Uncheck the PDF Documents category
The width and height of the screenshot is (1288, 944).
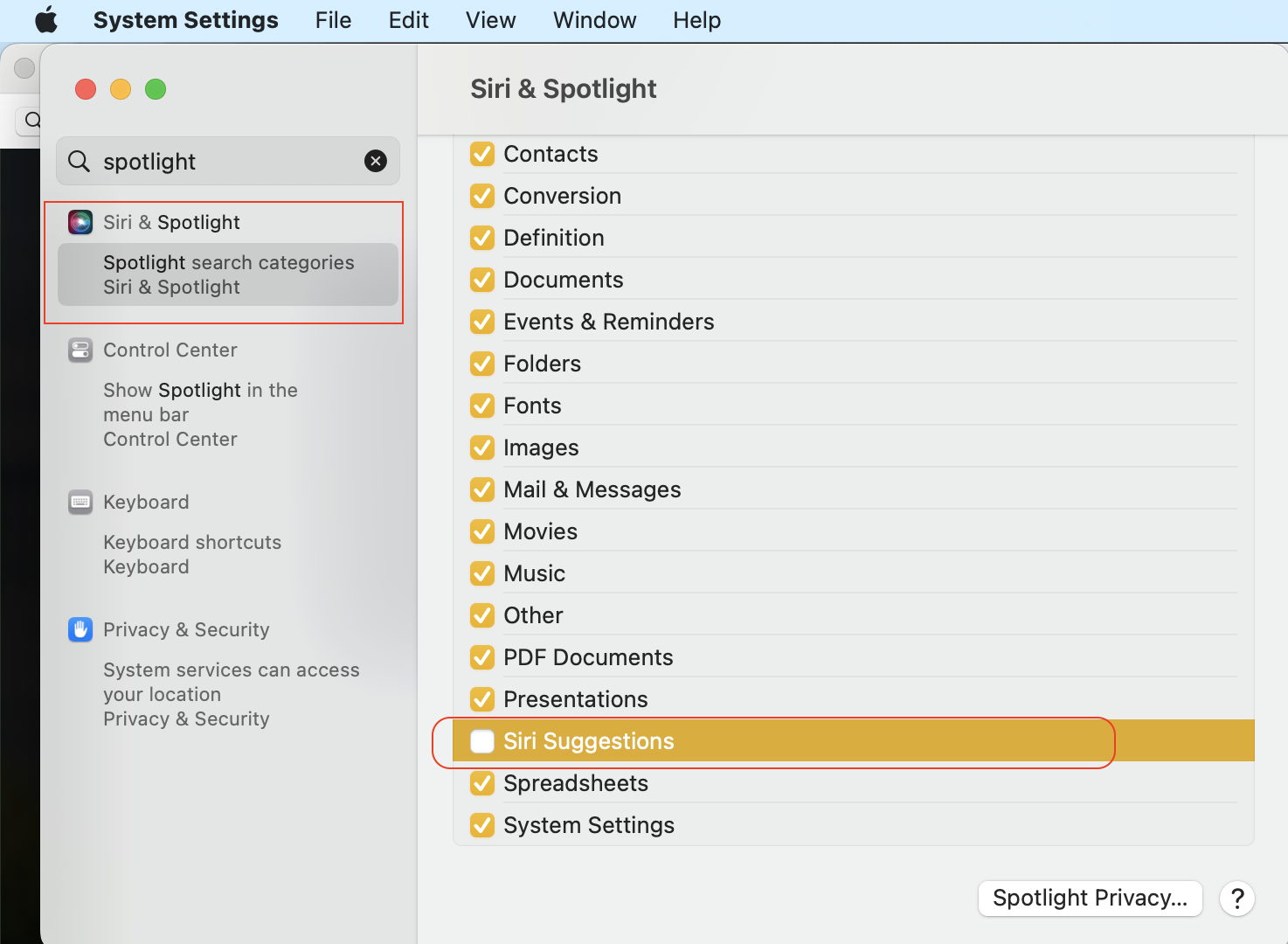pos(482,657)
